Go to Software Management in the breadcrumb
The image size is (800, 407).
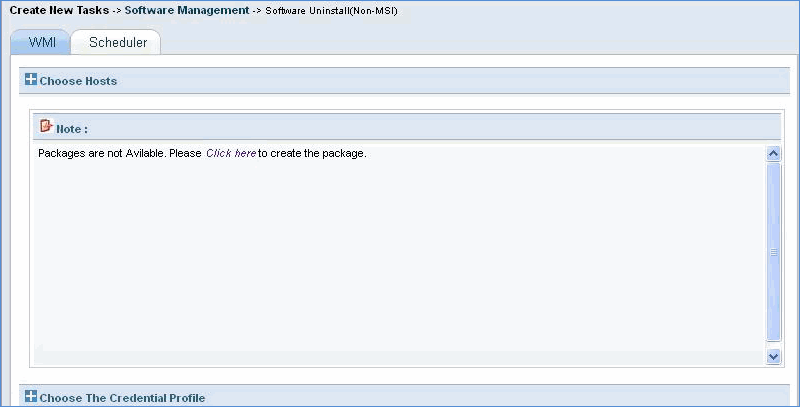186,10
